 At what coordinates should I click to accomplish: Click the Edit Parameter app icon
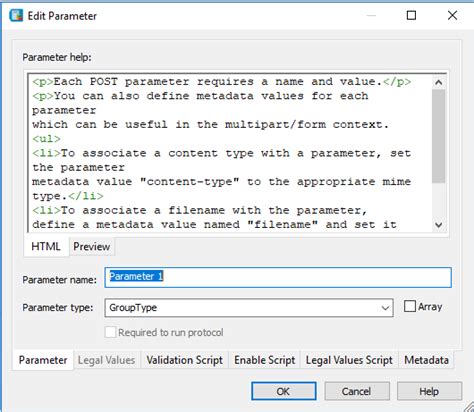16,16
